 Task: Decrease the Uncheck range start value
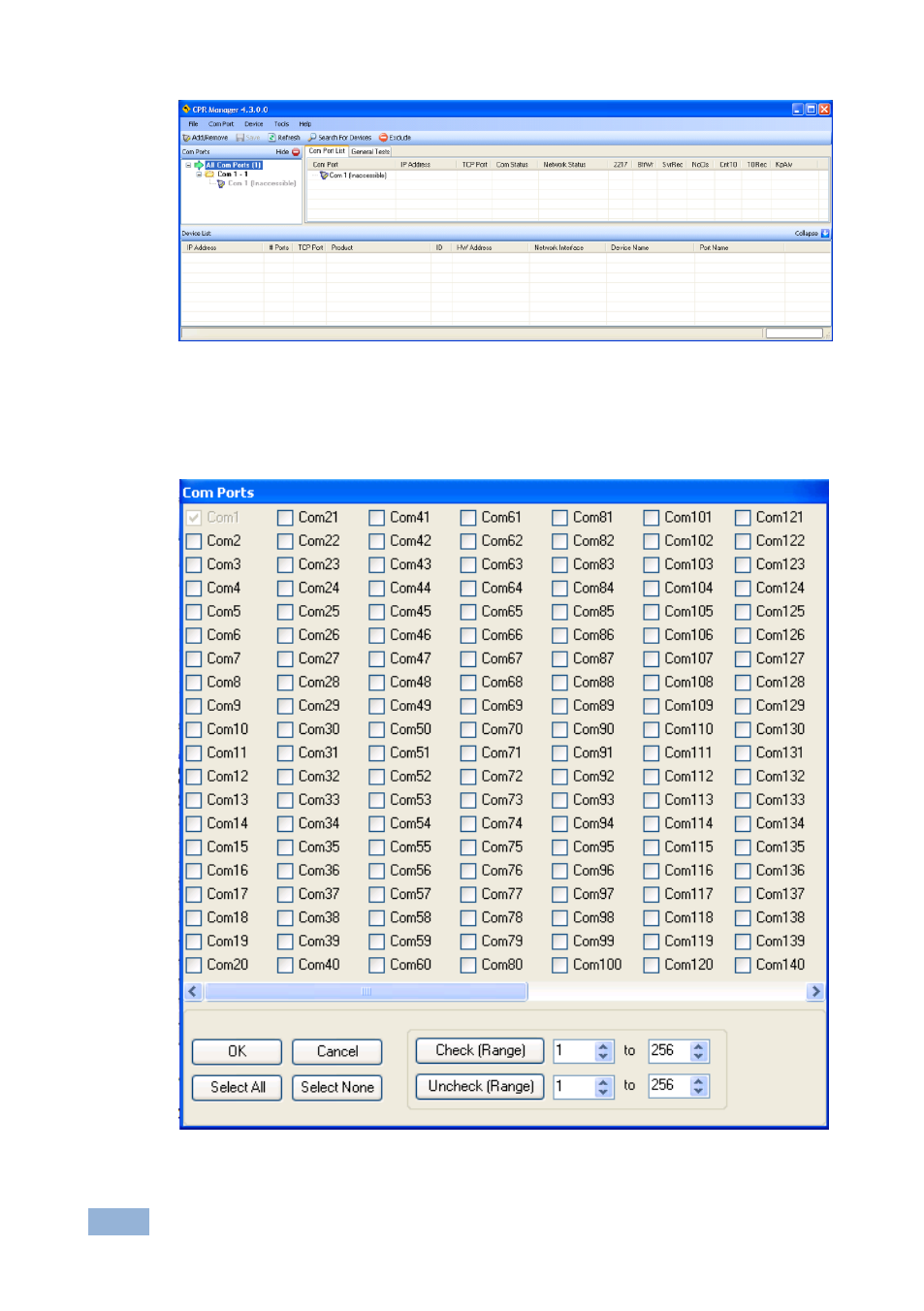(x=604, y=1093)
